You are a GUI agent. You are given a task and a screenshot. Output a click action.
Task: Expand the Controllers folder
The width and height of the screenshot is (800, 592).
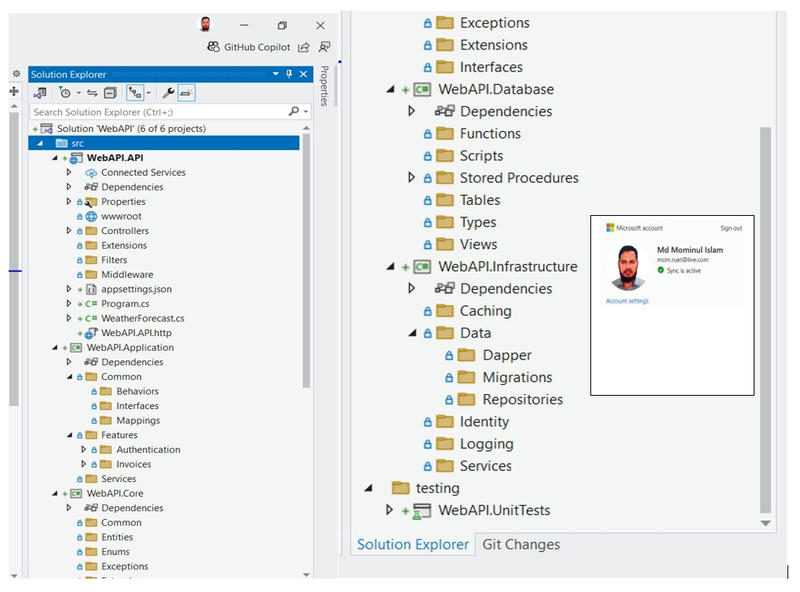(x=69, y=231)
